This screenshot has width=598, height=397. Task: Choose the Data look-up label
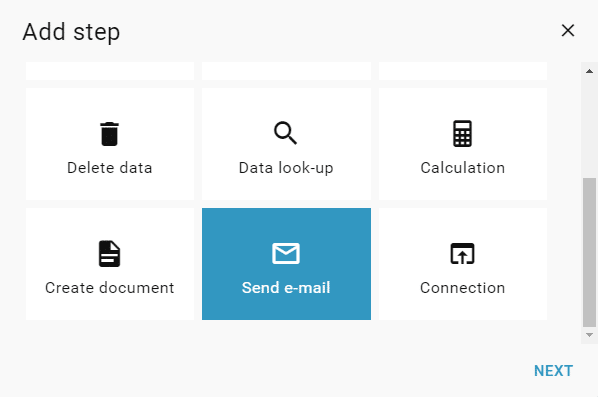pyautogui.click(x=286, y=168)
